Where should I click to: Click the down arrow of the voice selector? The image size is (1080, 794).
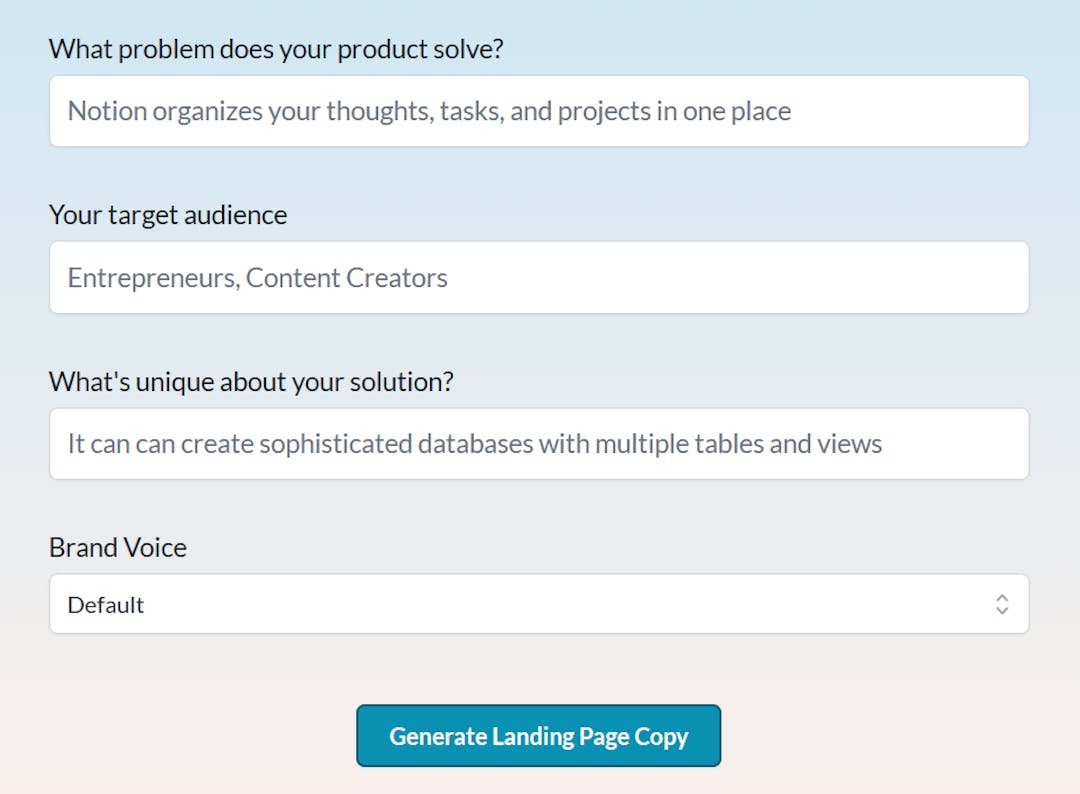1001,610
